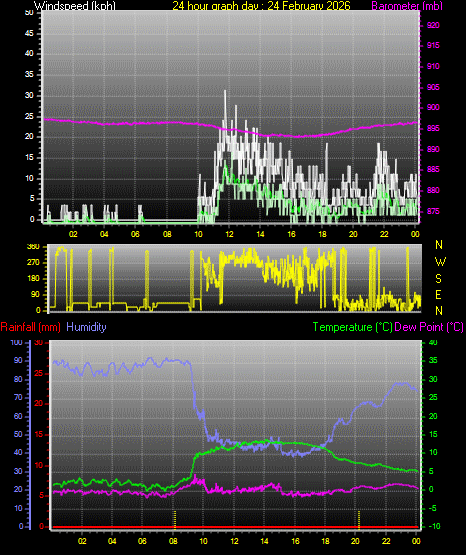
Task: Click the bottom N compass letter
Action: point(439,310)
